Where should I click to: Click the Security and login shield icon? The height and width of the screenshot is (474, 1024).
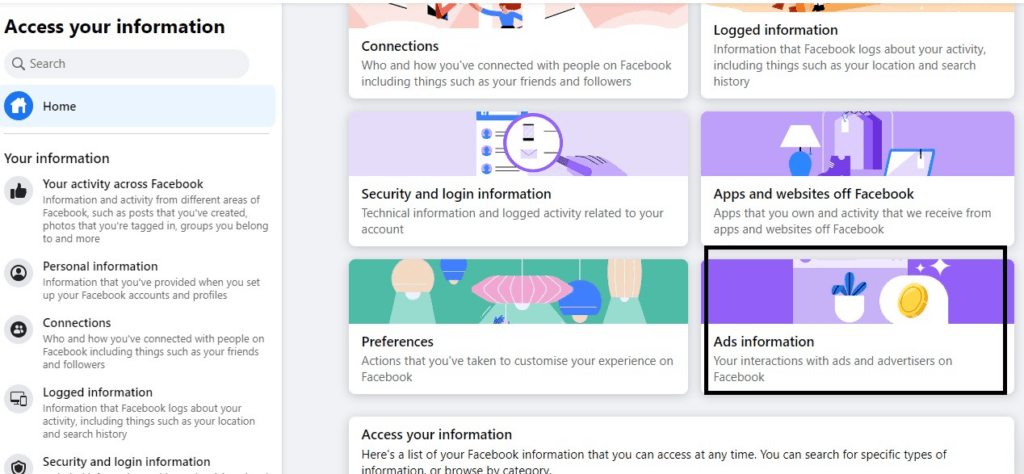pyautogui.click(x=18, y=465)
